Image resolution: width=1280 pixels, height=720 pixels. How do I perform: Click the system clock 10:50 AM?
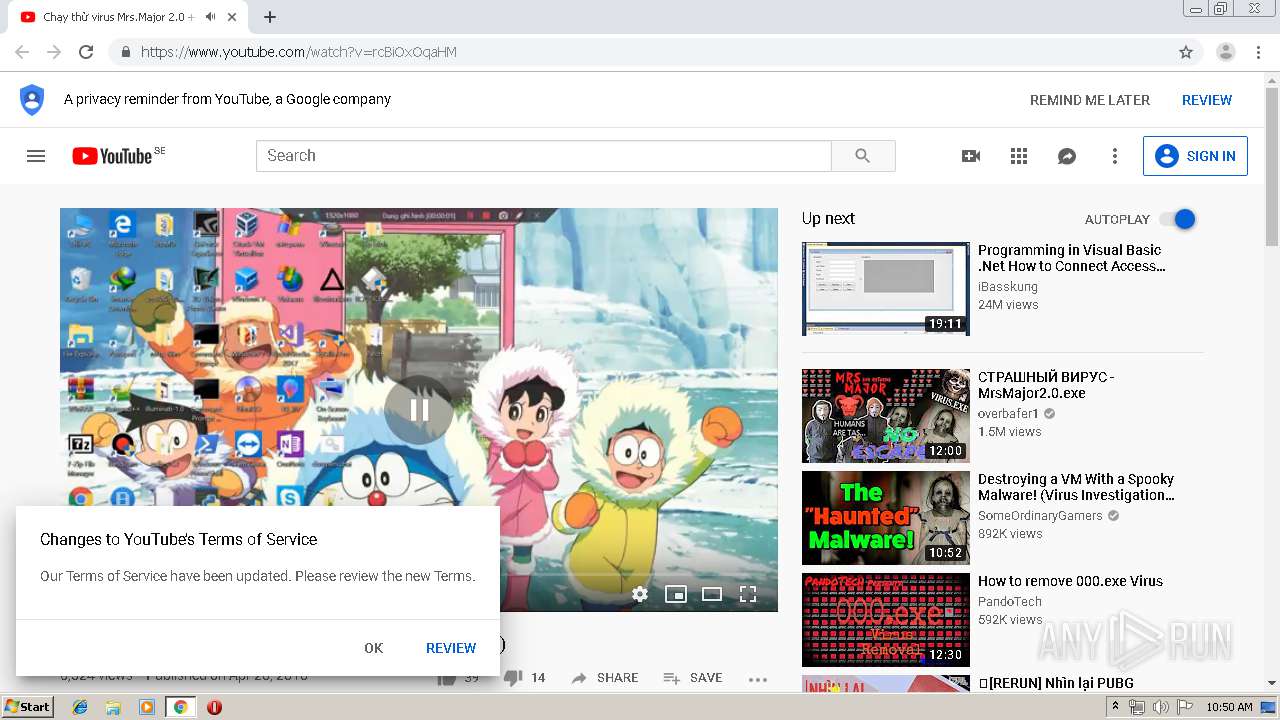tap(1230, 707)
